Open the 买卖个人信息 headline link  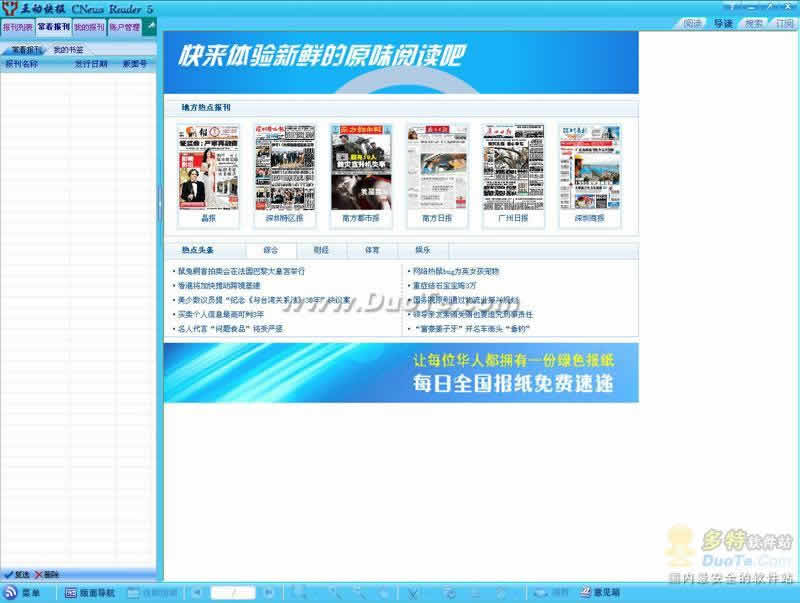click(x=220, y=314)
